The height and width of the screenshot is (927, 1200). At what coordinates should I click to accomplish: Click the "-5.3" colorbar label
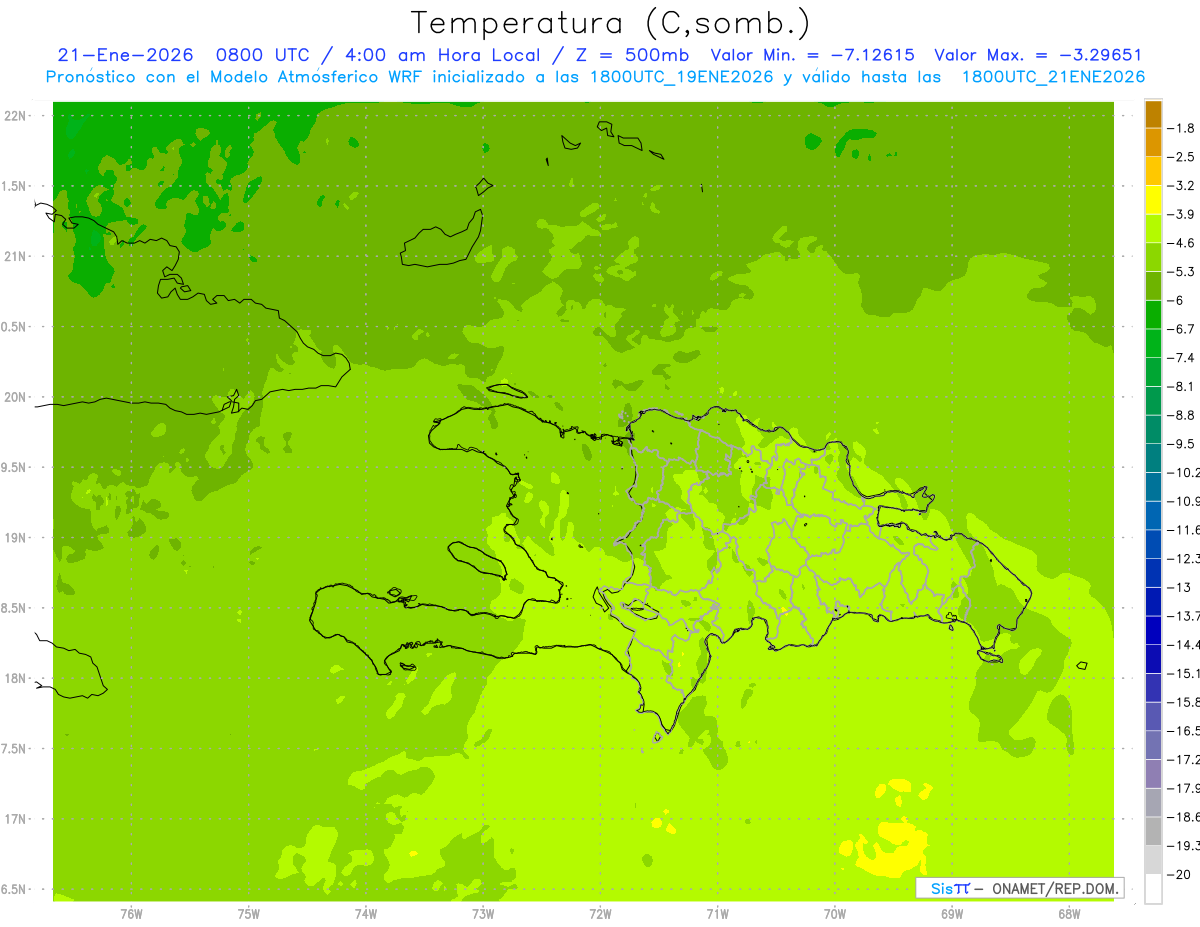(x=1182, y=271)
